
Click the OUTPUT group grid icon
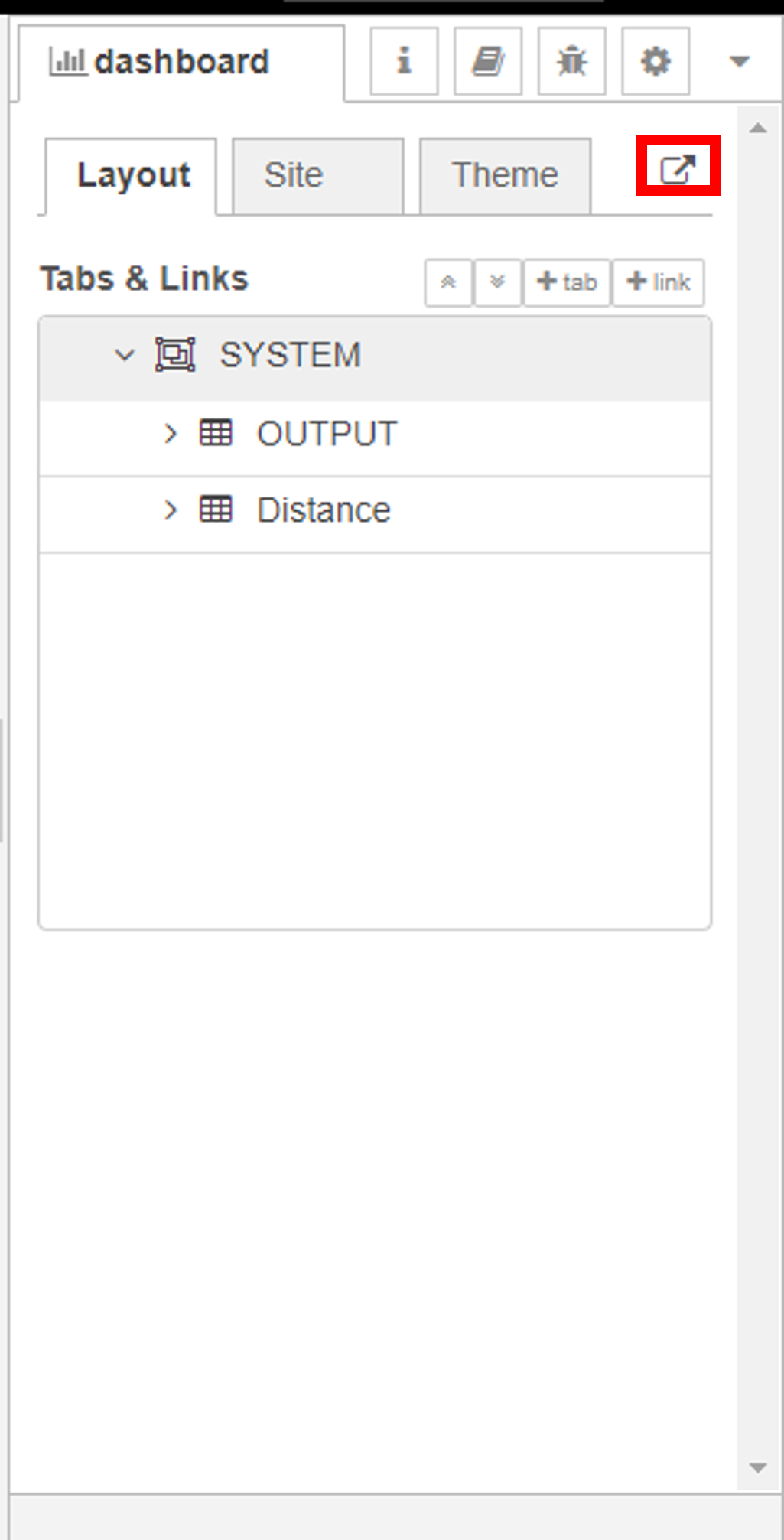216,433
